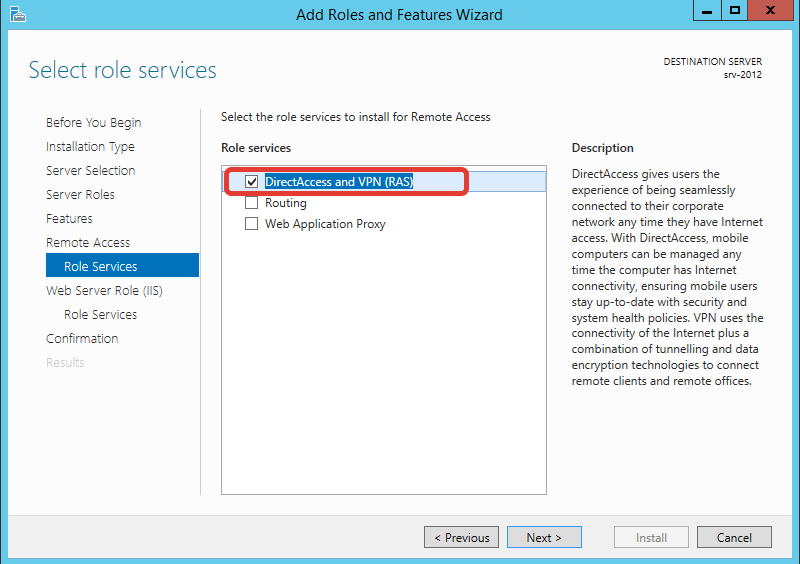Click the wizard icon in title bar

click(17, 14)
